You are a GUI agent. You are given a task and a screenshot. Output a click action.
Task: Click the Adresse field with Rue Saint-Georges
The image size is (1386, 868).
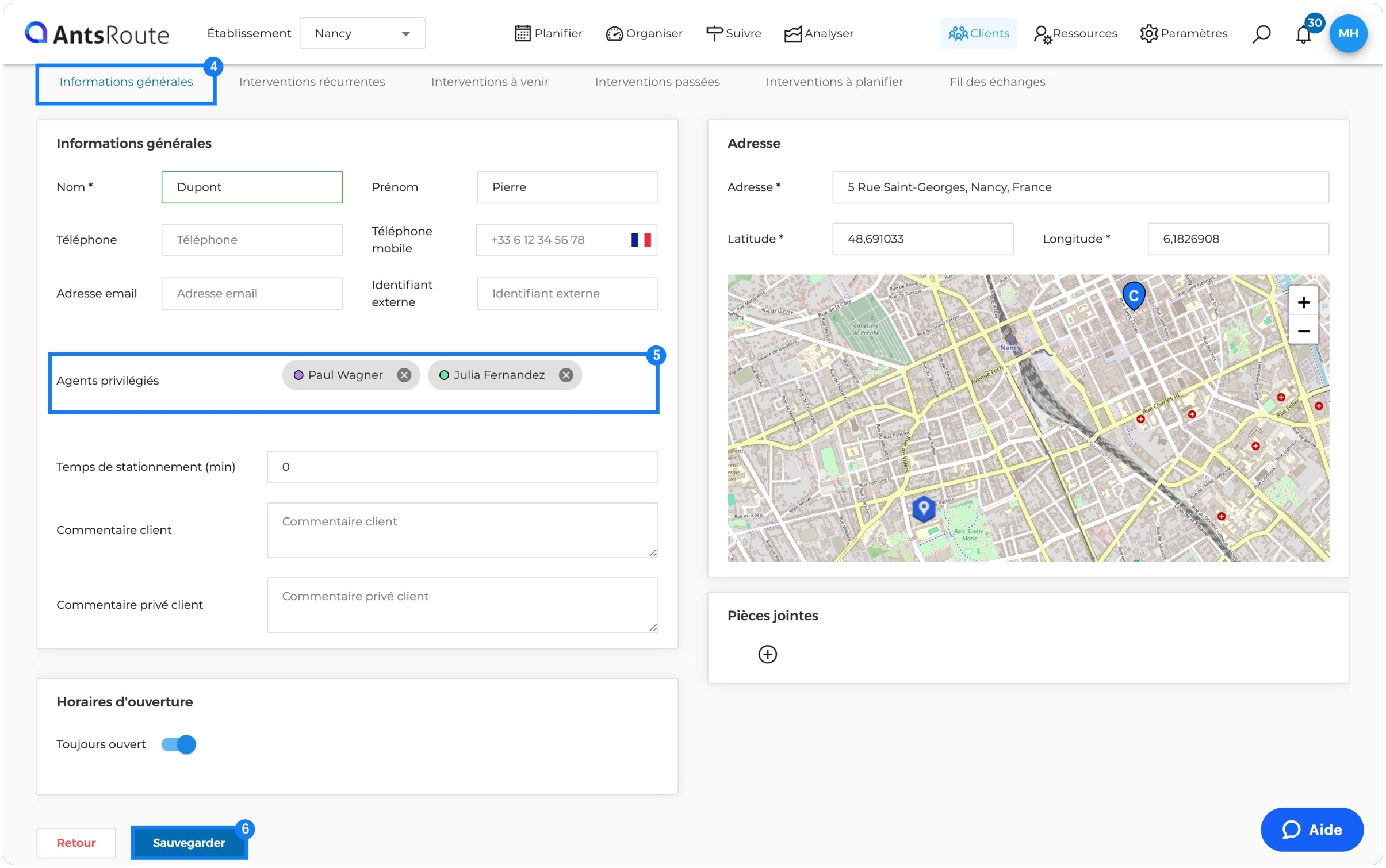click(1080, 187)
